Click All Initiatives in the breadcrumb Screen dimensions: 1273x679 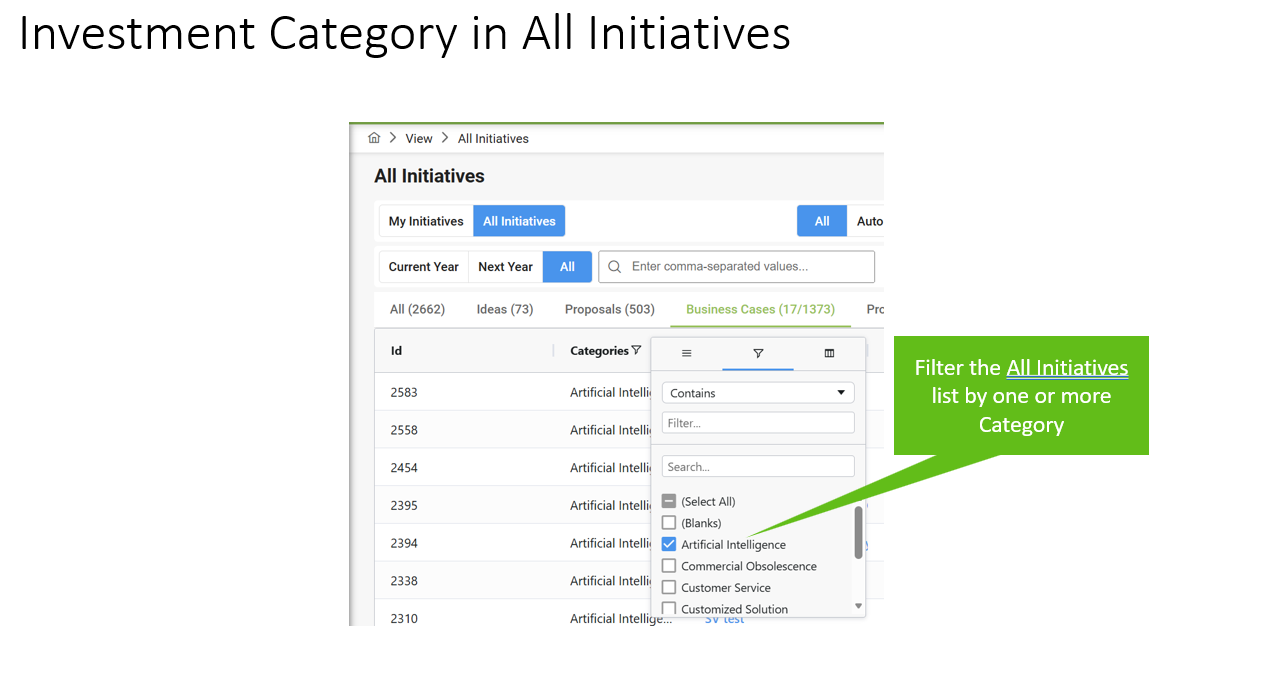493,138
